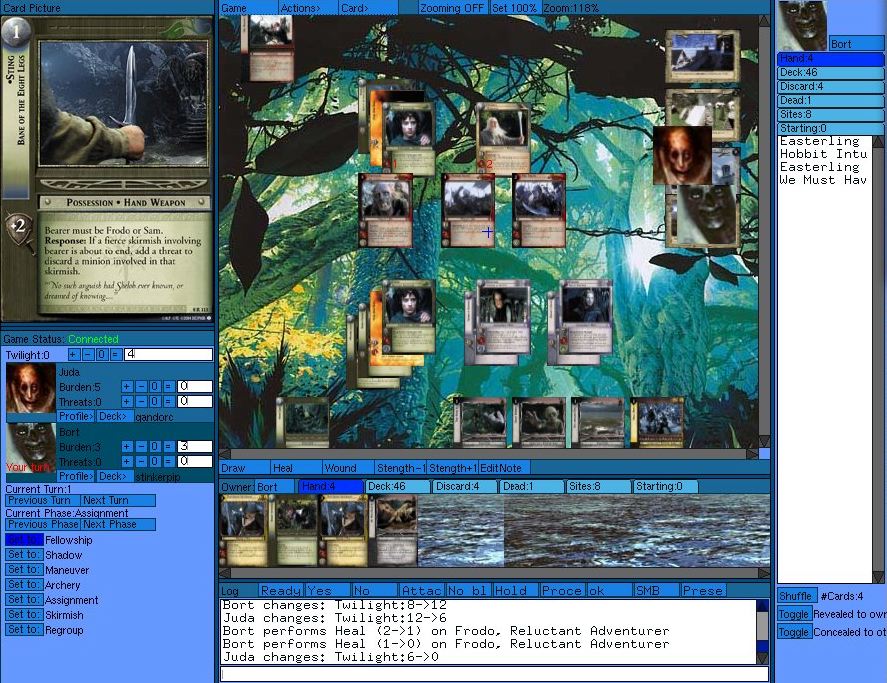Click the 0 button on Bort's Threats row
The width and height of the screenshot is (887, 683).
tap(154, 462)
